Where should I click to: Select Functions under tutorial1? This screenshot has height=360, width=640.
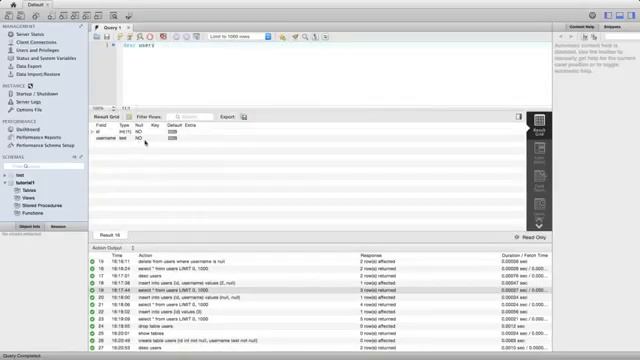pyautogui.click(x=32, y=213)
